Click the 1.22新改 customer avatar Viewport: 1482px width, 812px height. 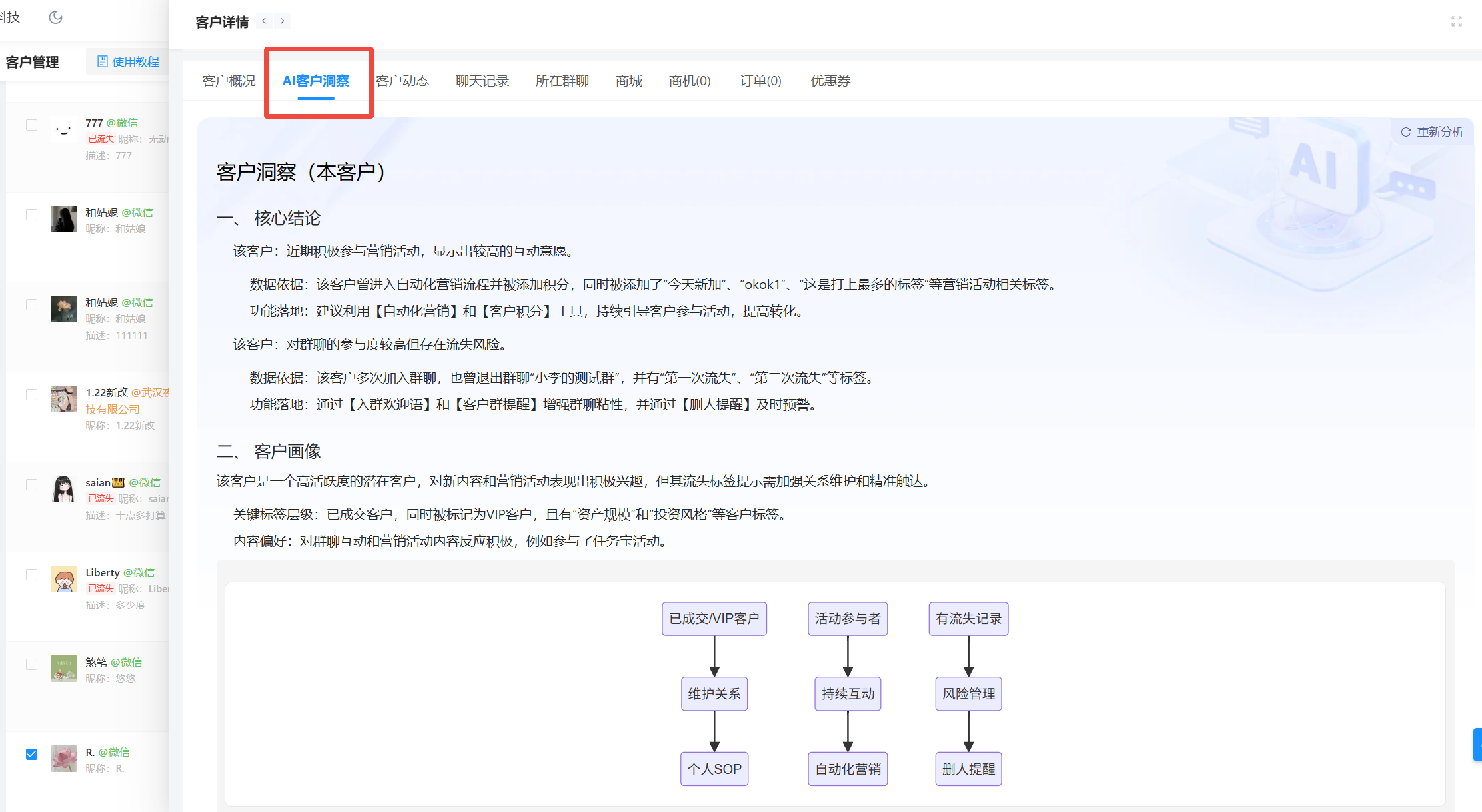(x=64, y=399)
